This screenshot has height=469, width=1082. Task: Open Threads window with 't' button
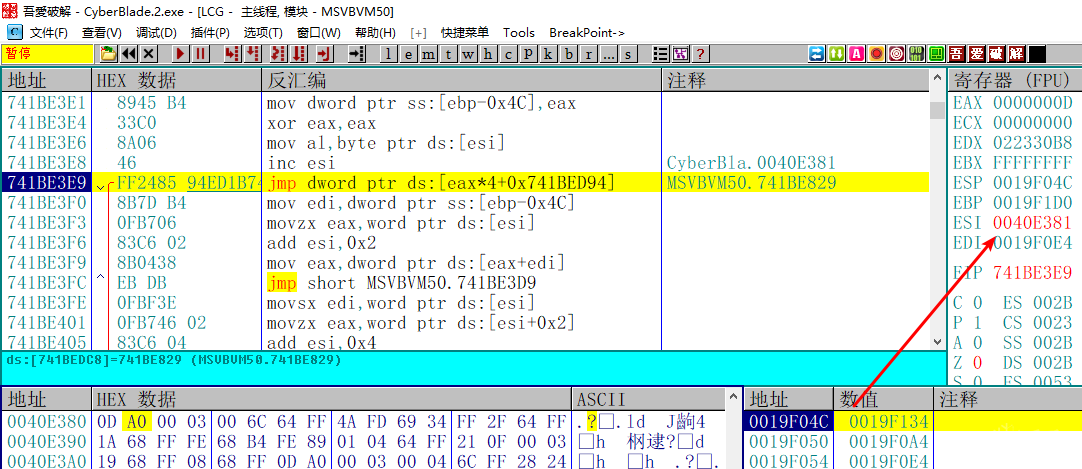pos(449,54)
